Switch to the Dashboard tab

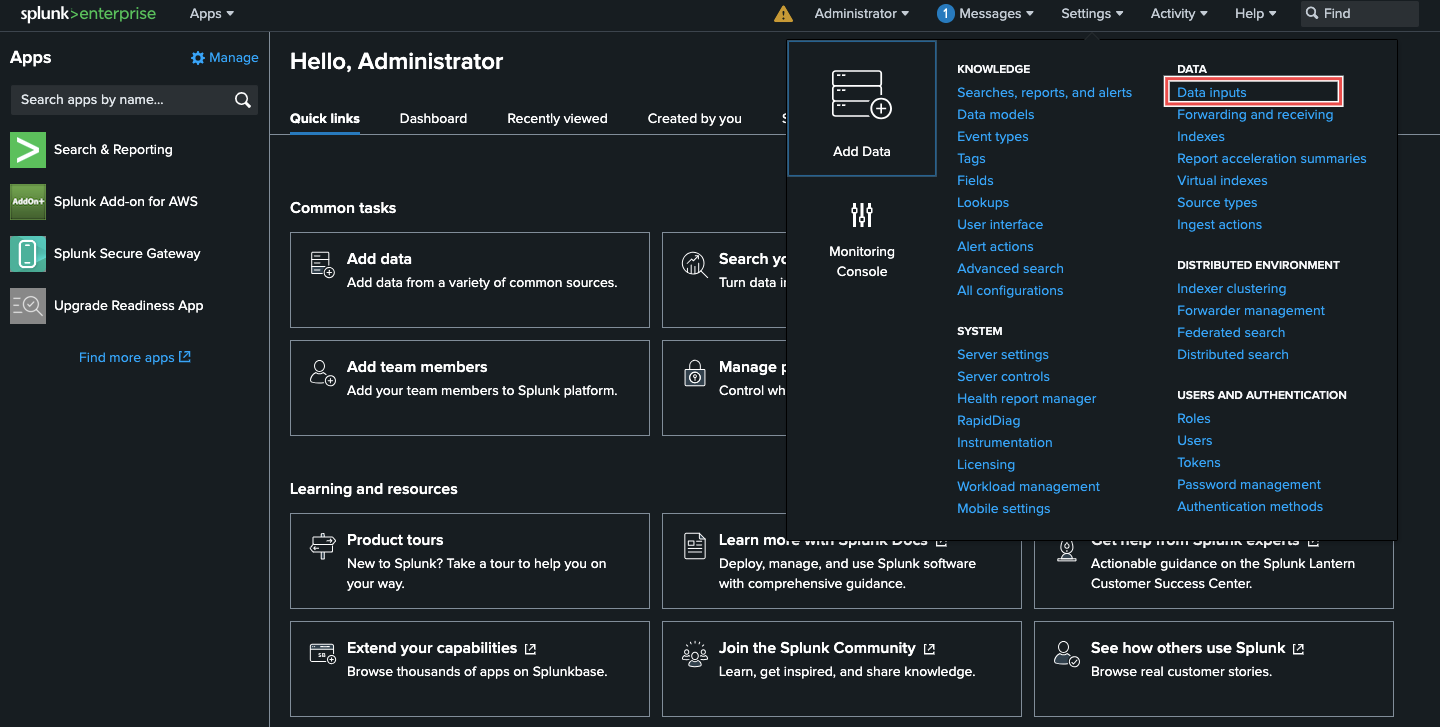[x=433, y=118]
